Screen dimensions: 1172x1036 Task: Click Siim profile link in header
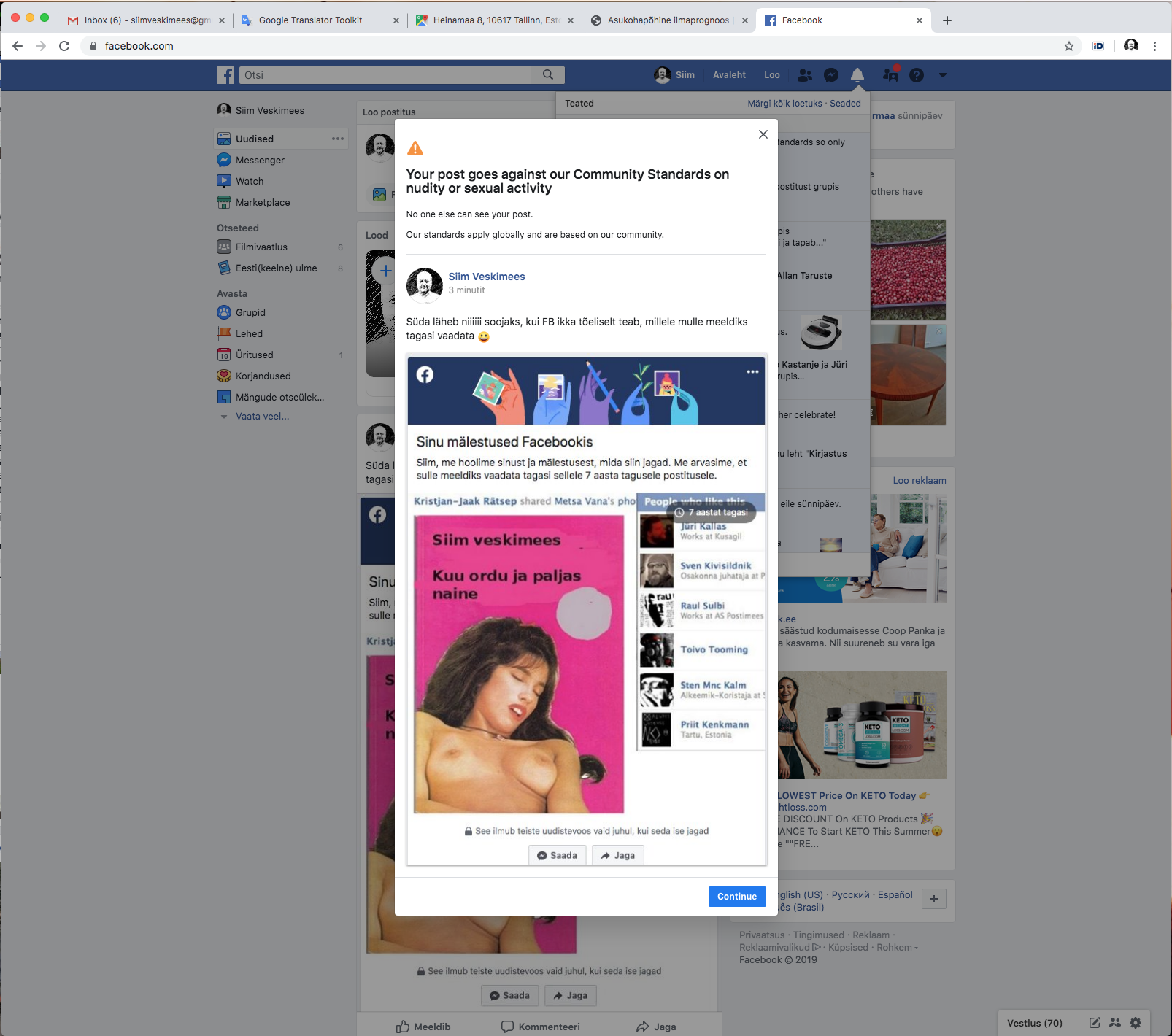(x=675, y=75)
